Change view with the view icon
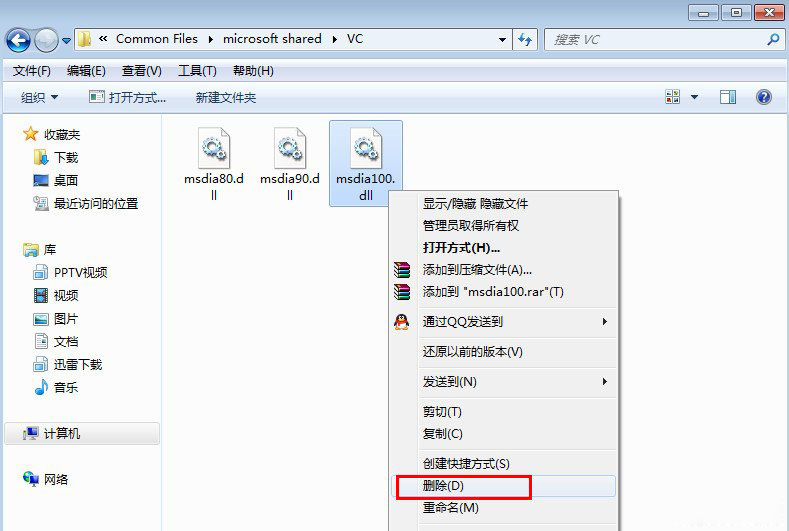 (672, 97)
